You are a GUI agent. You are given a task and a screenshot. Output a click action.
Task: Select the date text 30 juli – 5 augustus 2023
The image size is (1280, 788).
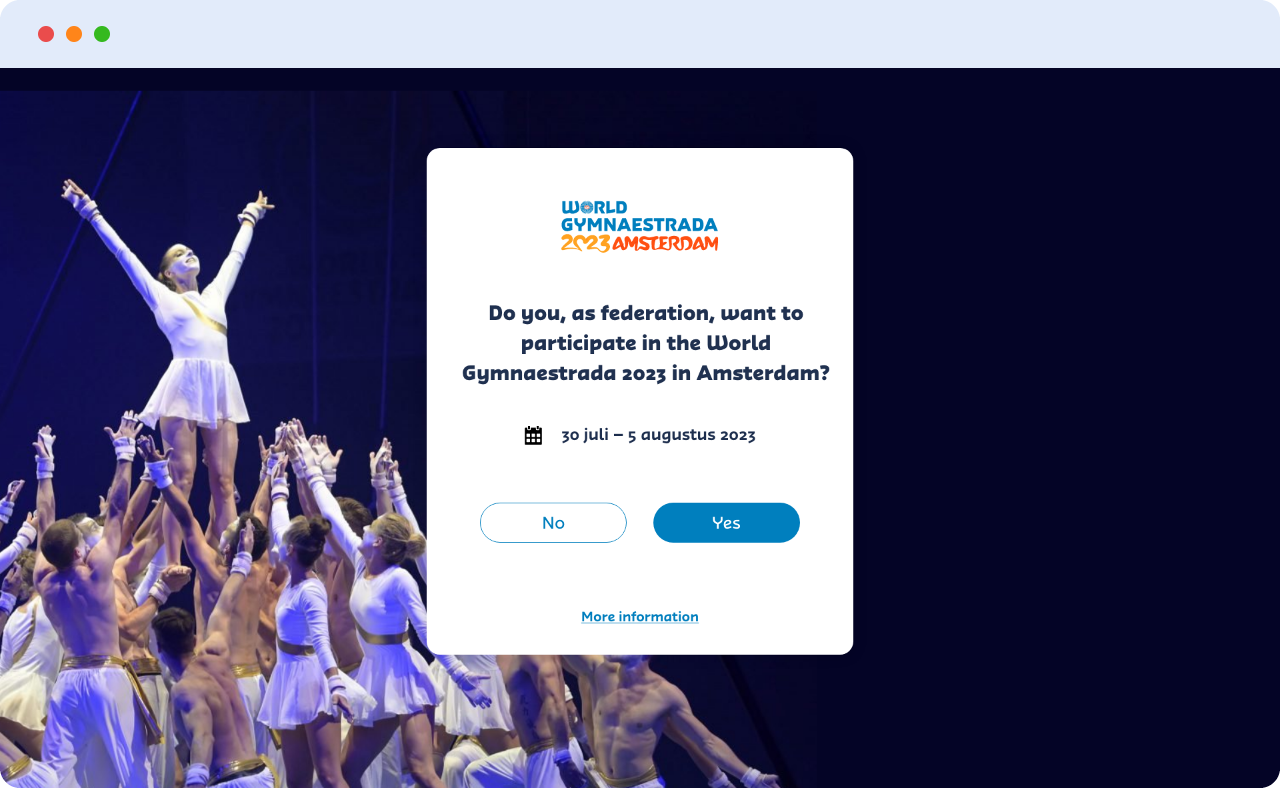coord(658,435)
